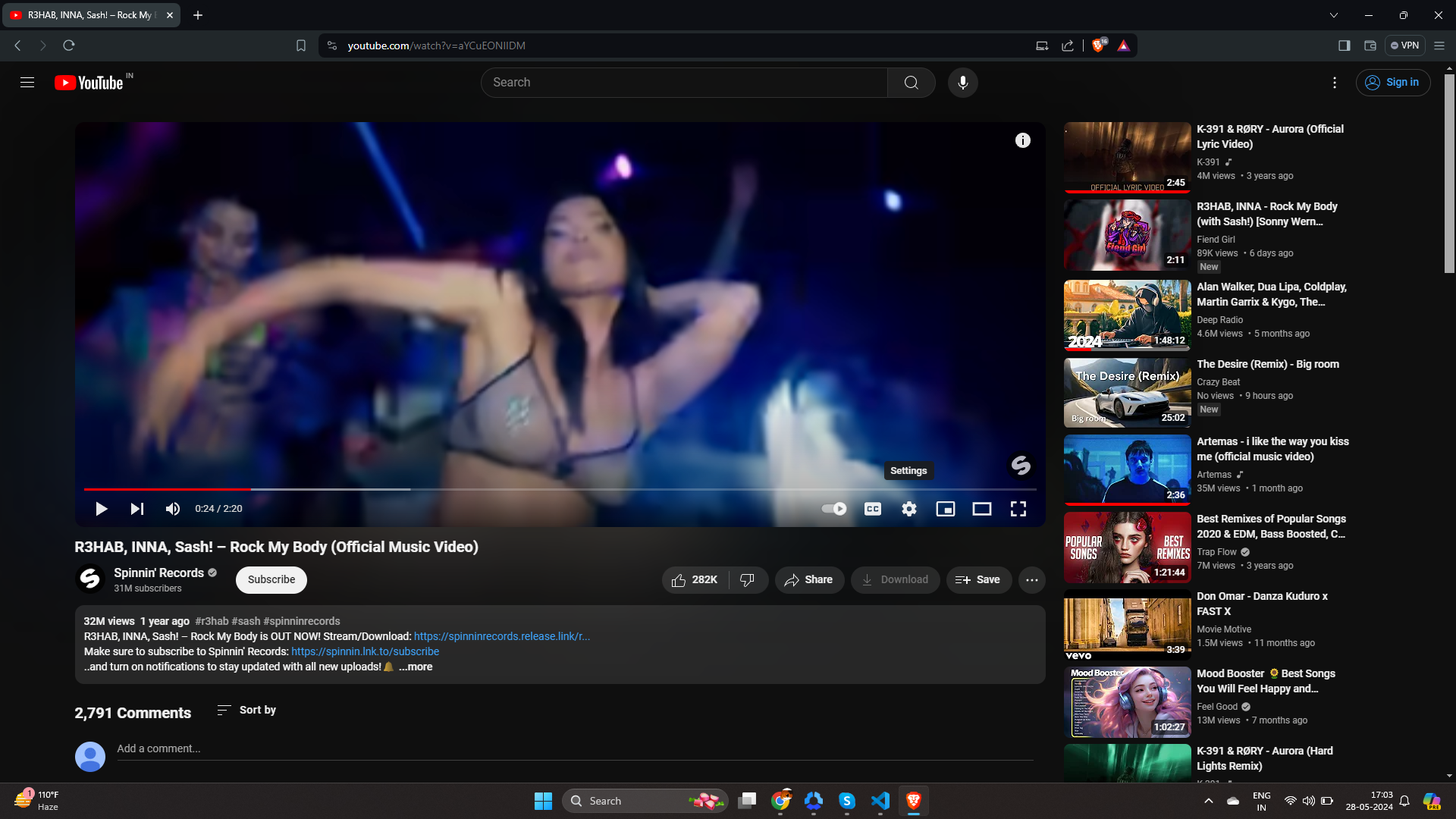Open spinninrecords.release.link URL
This screenshot has width=1456, height=819.
click(x=501, y=637)
